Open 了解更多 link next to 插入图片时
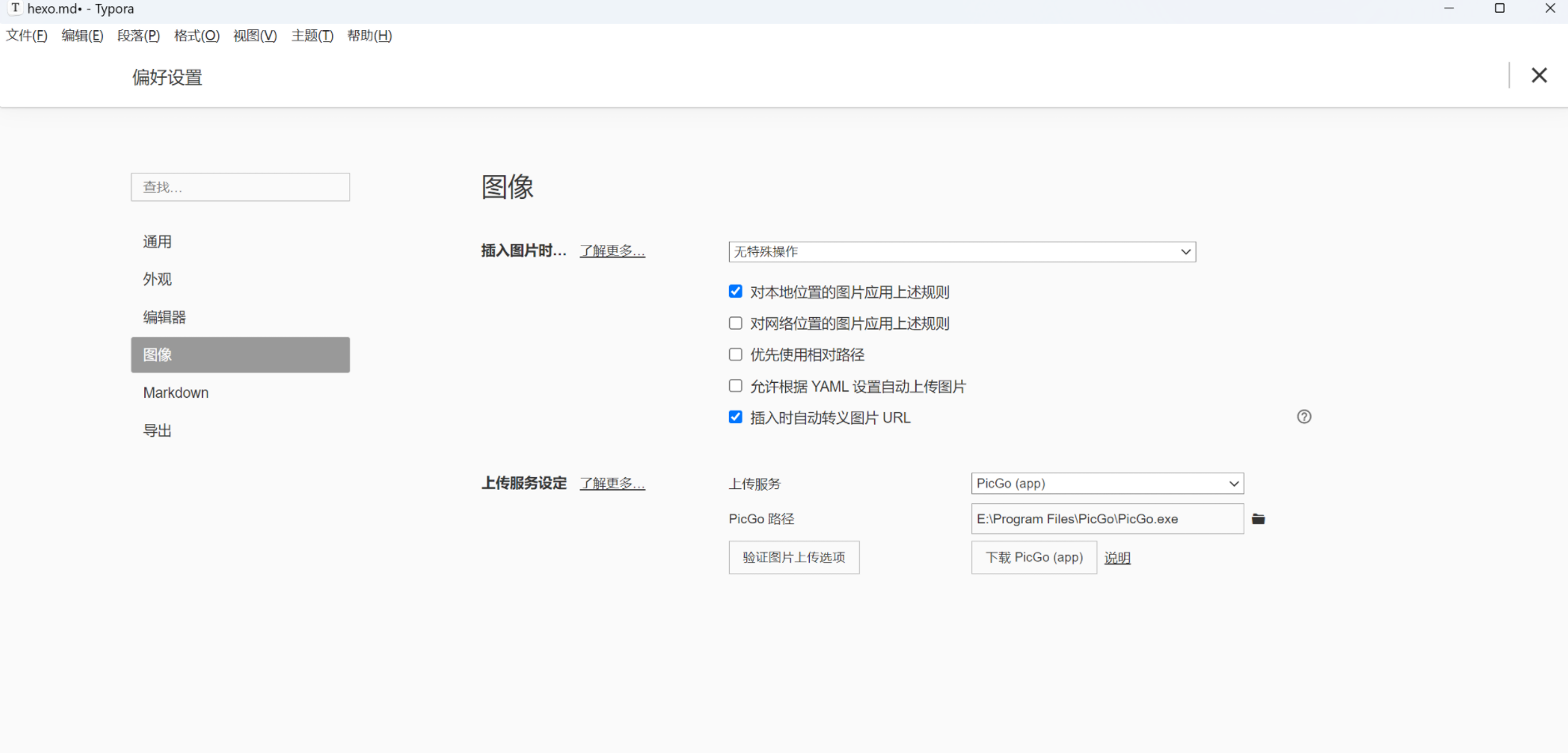The image size is (1568, 753). tap(612, 251)
